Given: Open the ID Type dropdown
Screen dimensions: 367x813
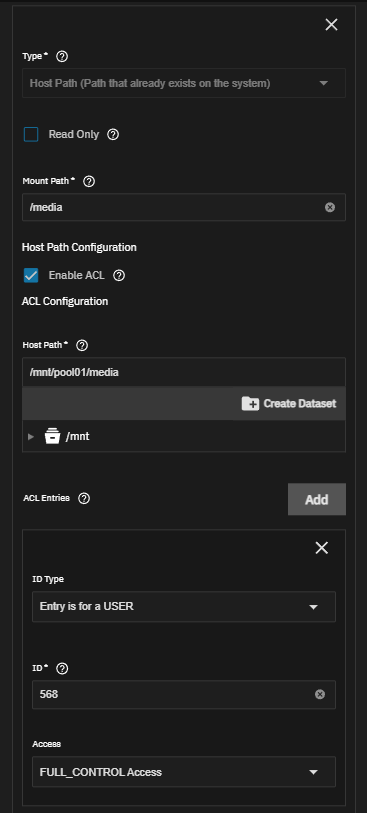Looking at the screenshot, I should click(x=184, y=607).
